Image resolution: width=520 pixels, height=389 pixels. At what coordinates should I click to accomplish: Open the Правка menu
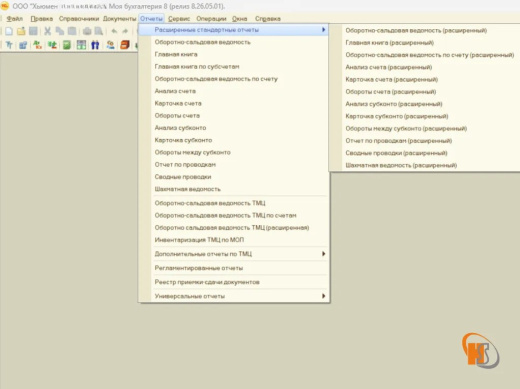click(x=42, y=19)
